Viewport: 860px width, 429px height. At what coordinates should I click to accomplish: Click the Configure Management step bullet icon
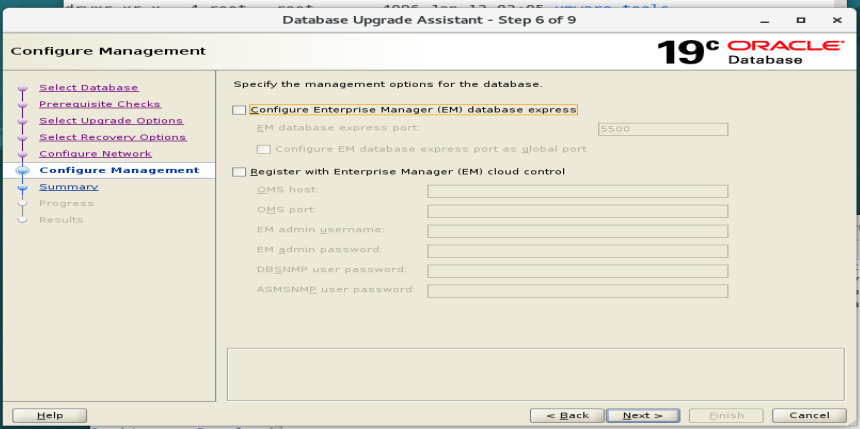[22, 171]
